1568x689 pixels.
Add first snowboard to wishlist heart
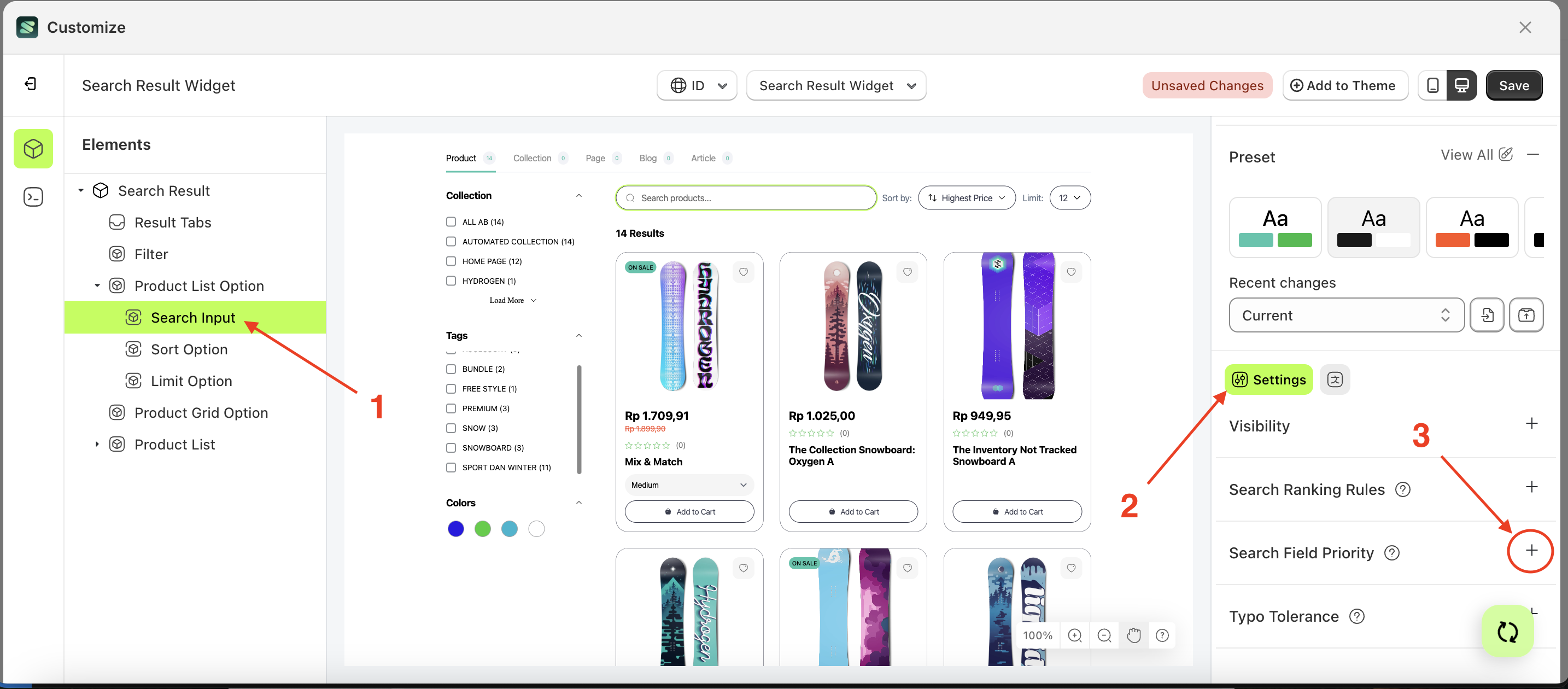tap(743, 272)
